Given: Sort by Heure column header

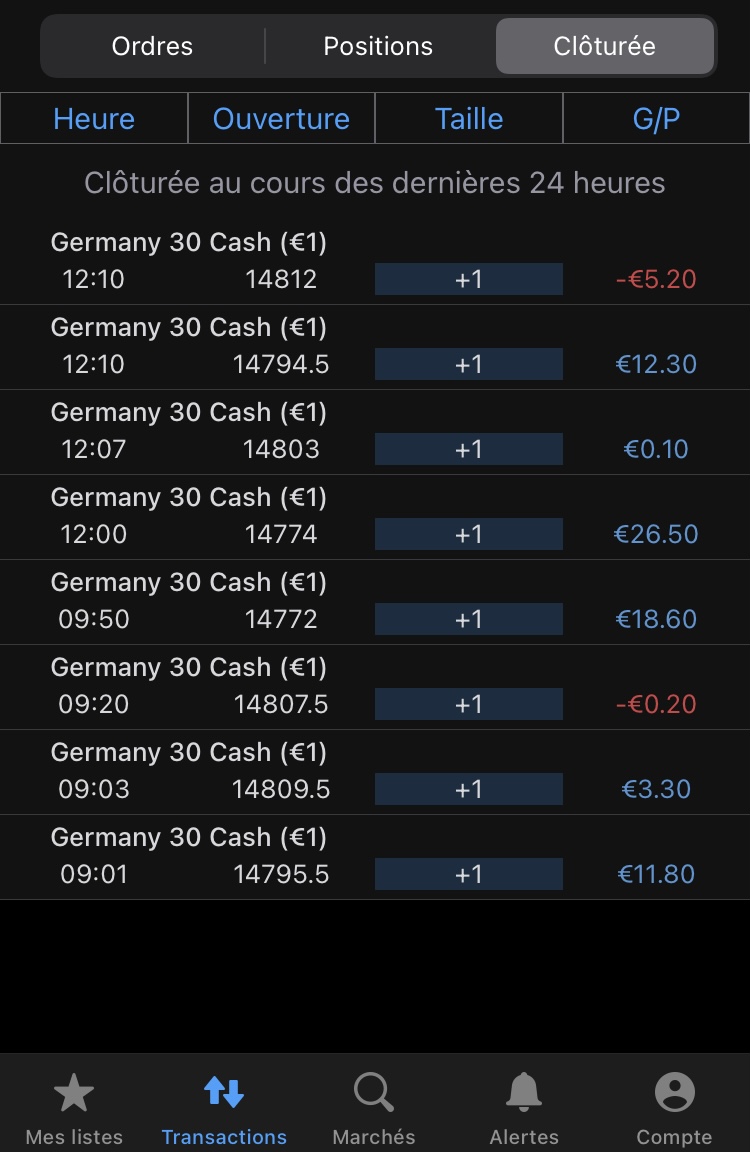Looking at the screenshot, I should pos(94,119).
